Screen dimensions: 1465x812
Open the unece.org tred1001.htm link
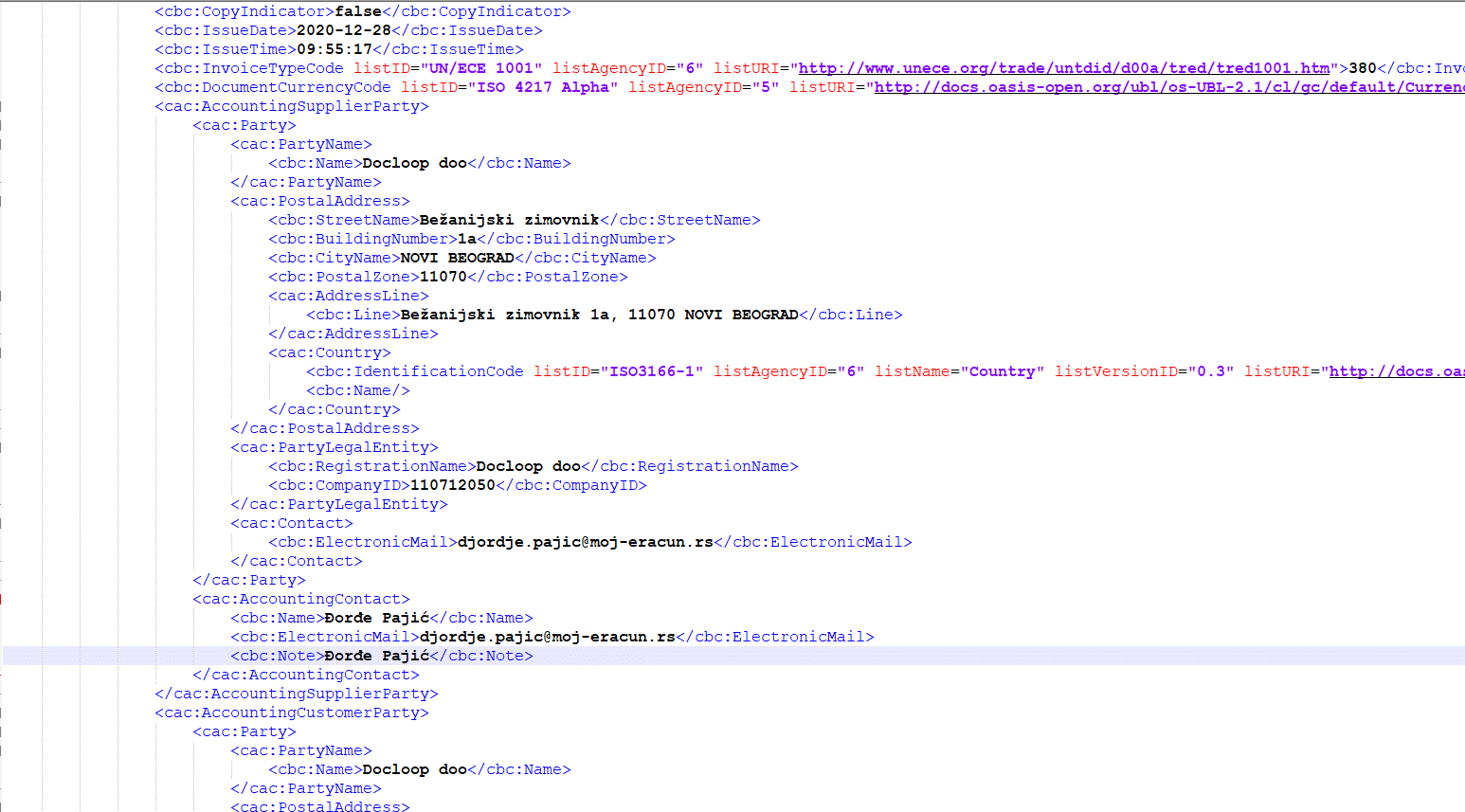(x=1064, y=68)
